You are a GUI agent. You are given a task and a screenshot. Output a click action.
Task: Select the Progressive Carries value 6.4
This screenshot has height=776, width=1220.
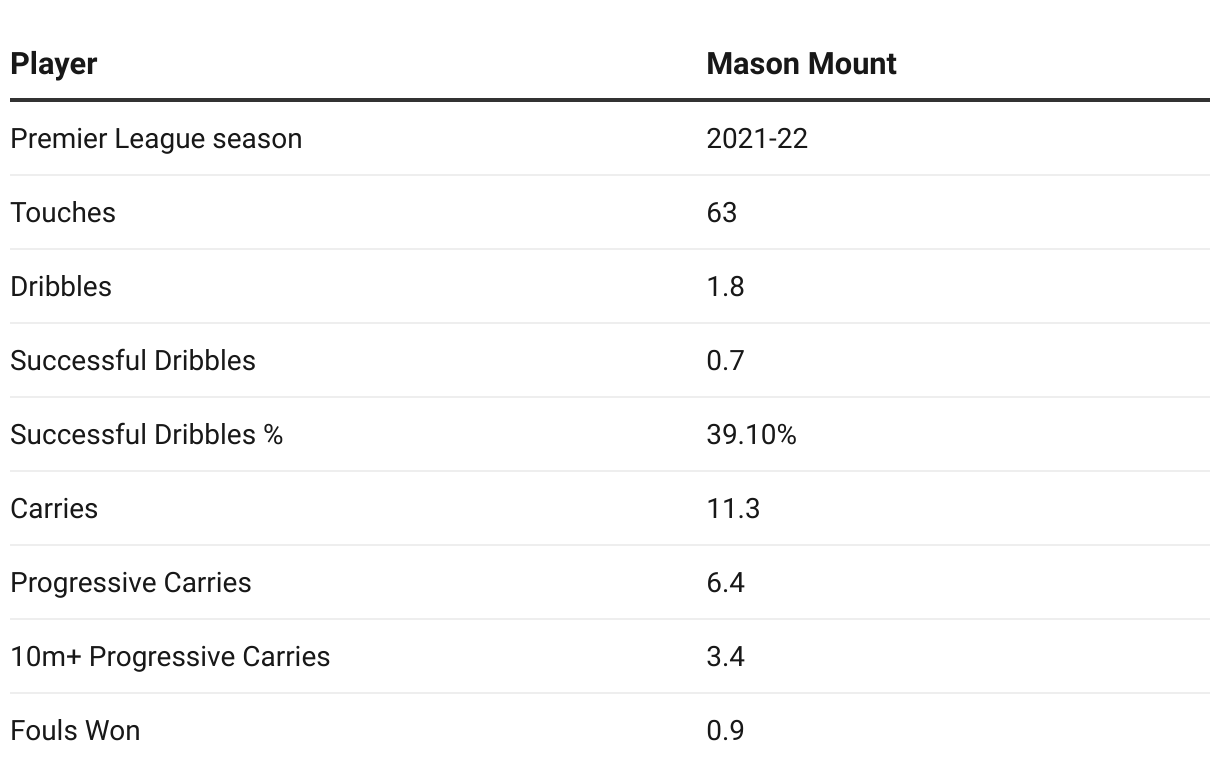[725, 582]
